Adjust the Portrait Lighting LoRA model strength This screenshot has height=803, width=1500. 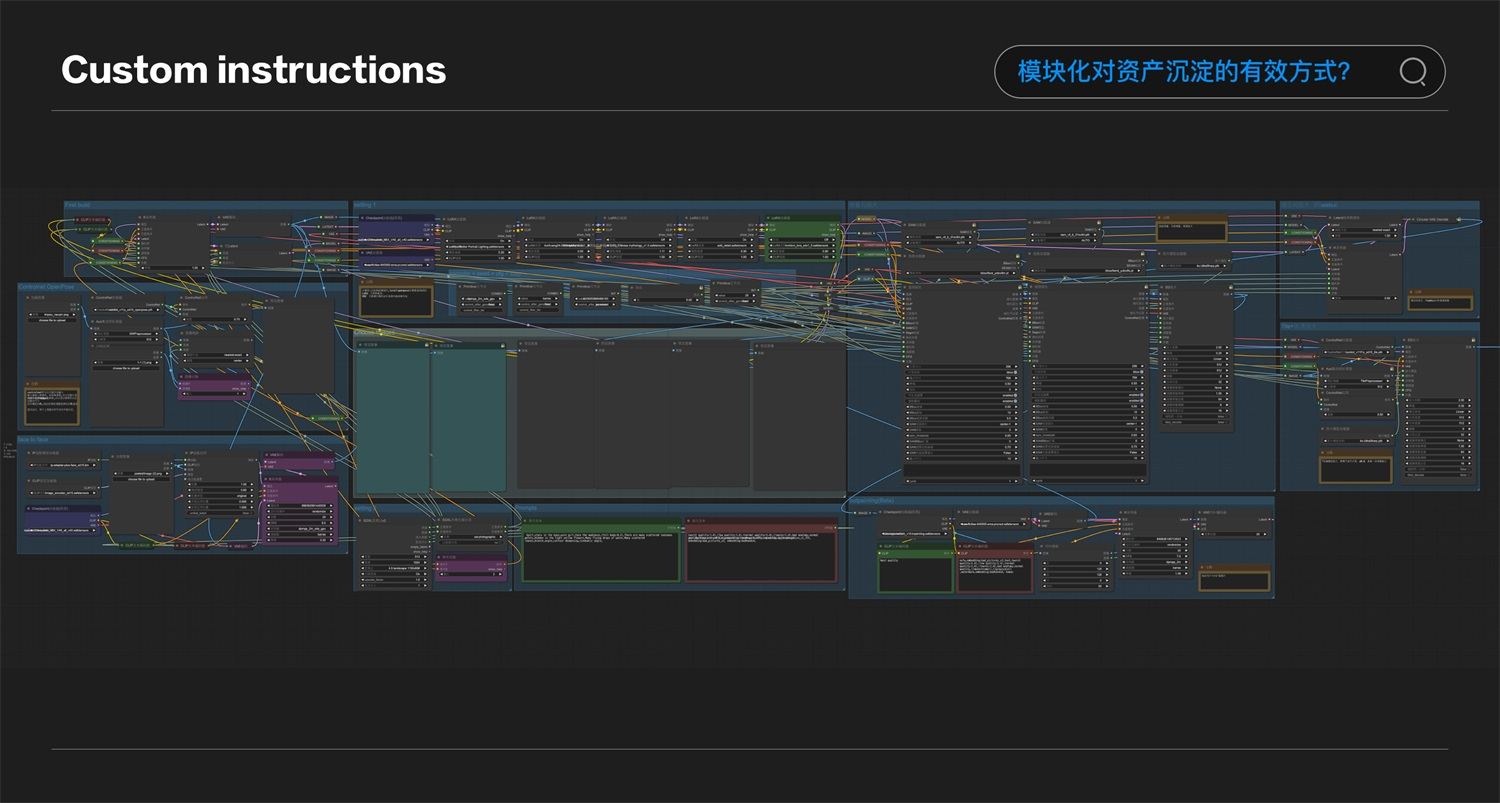(477, 252)
